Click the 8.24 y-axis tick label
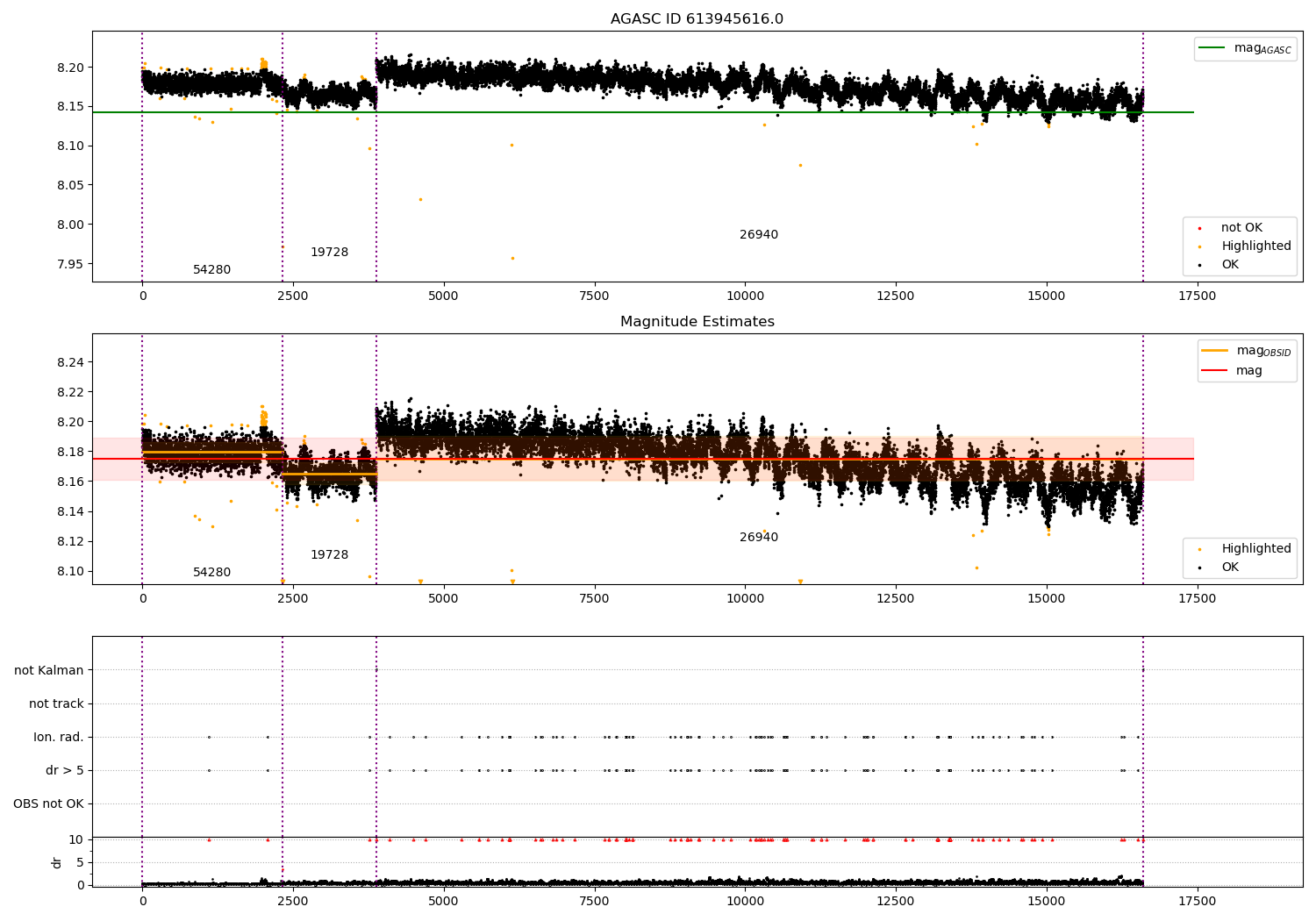Screen dimensions: 1316x921 [69, 362]
